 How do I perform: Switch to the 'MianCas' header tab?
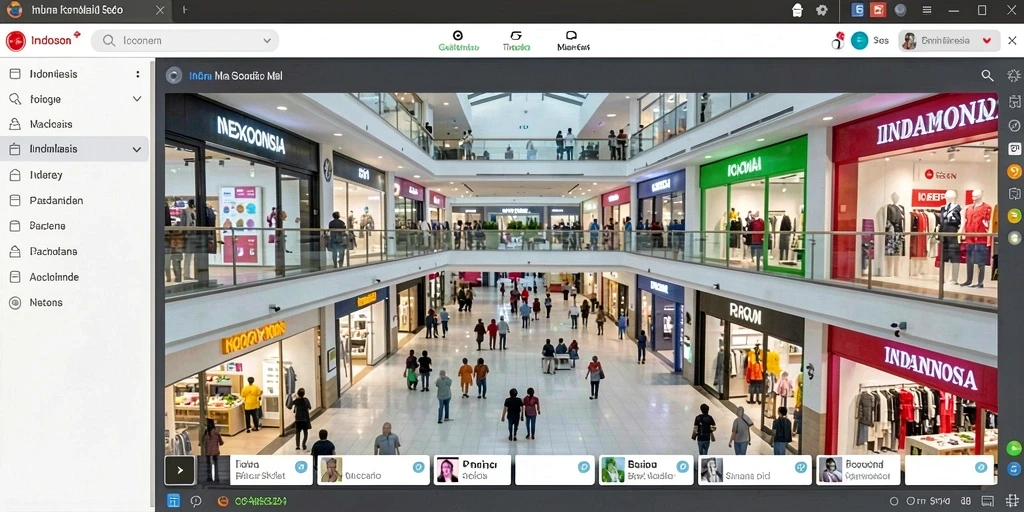[573, 41]
